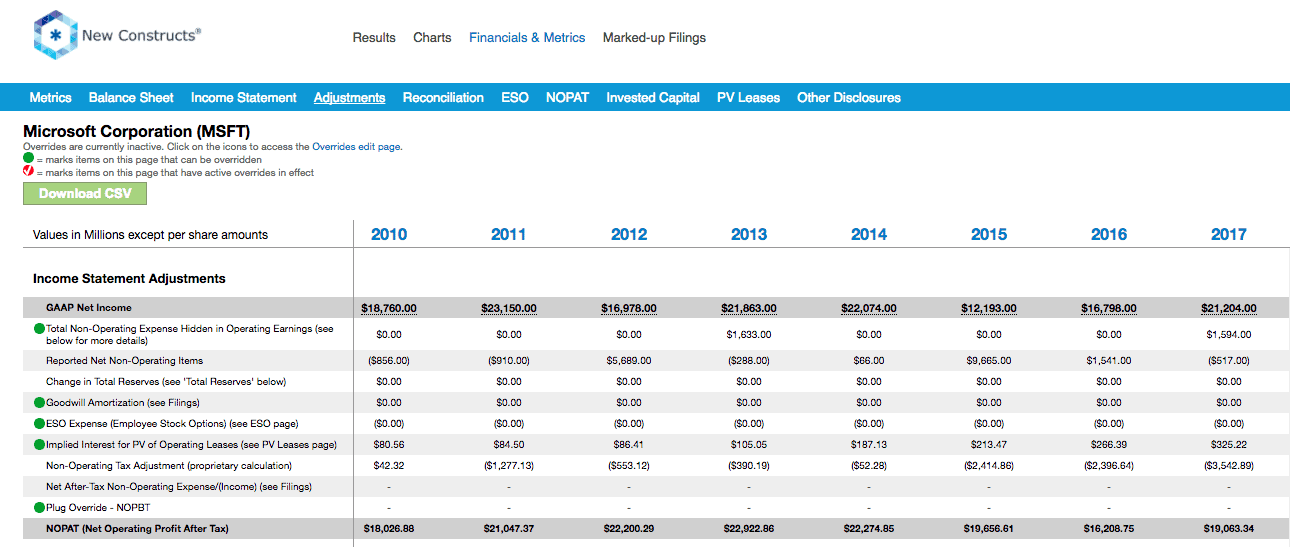Click the Reported Net Non-Operating Items label

(124, 360)
